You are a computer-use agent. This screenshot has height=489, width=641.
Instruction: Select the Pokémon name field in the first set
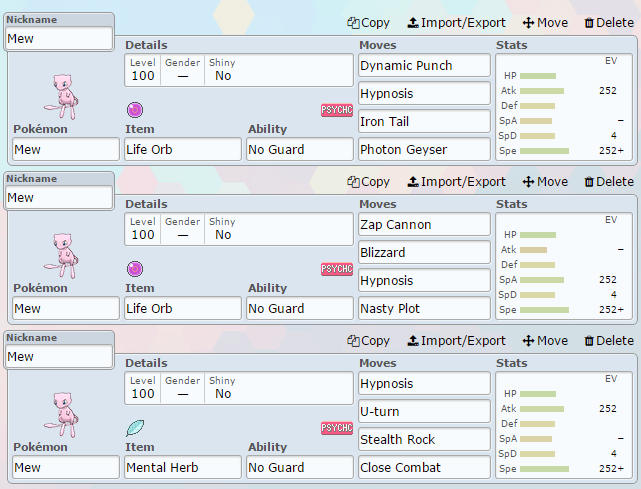pyautogui.click(x=66, y=149)
